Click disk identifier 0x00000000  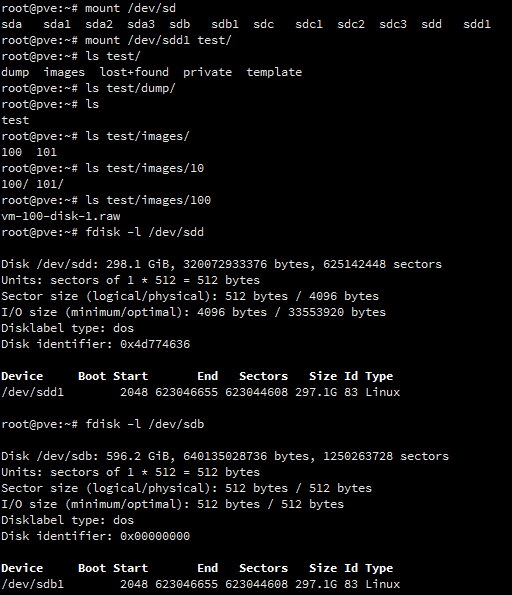coord(155,536)
